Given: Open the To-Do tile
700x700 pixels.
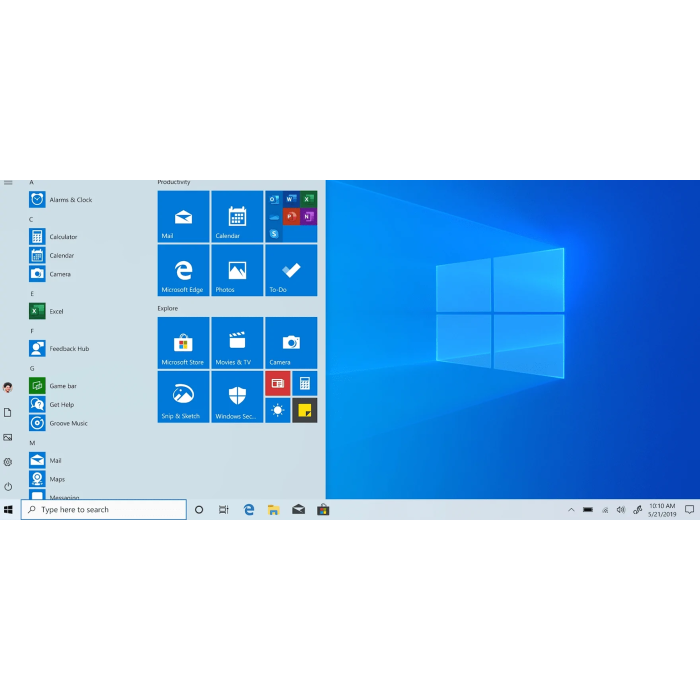Looking at the screenshot, I should coord(291,270).
